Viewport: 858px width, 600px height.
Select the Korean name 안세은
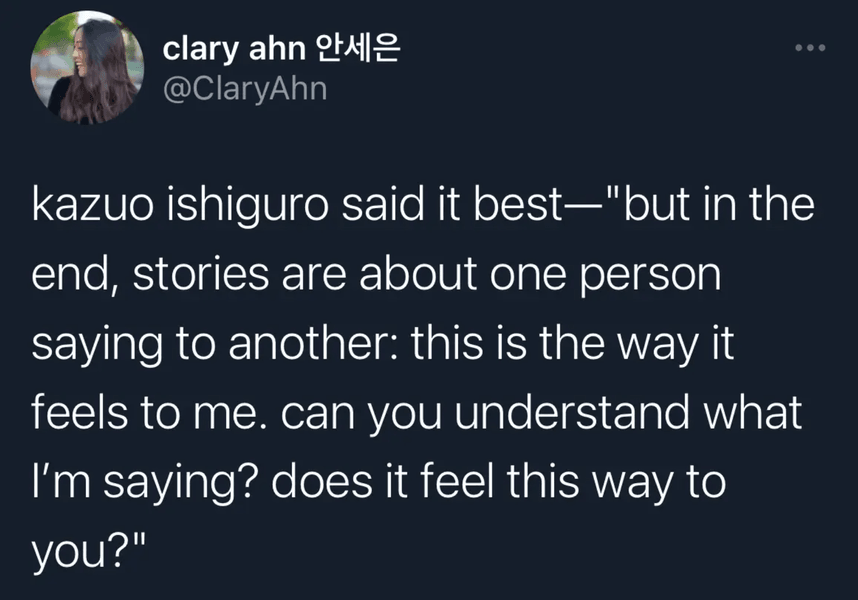click(x=358, y=48)
